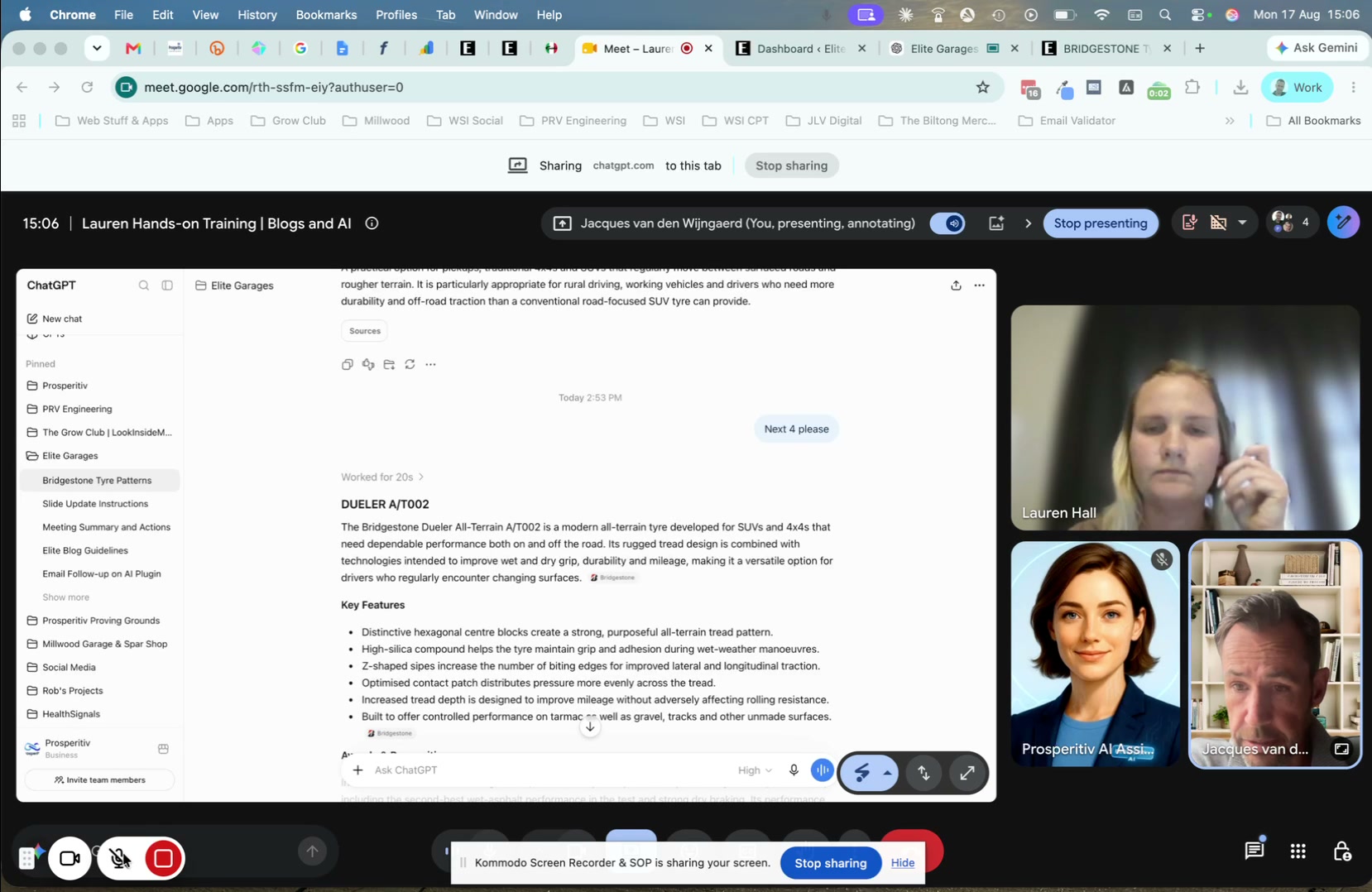This screenshot has height=892, width=1372.
Task: Expand presenter controls chevron arrow
Action: pyautogui.click(x=1028, y=223)
